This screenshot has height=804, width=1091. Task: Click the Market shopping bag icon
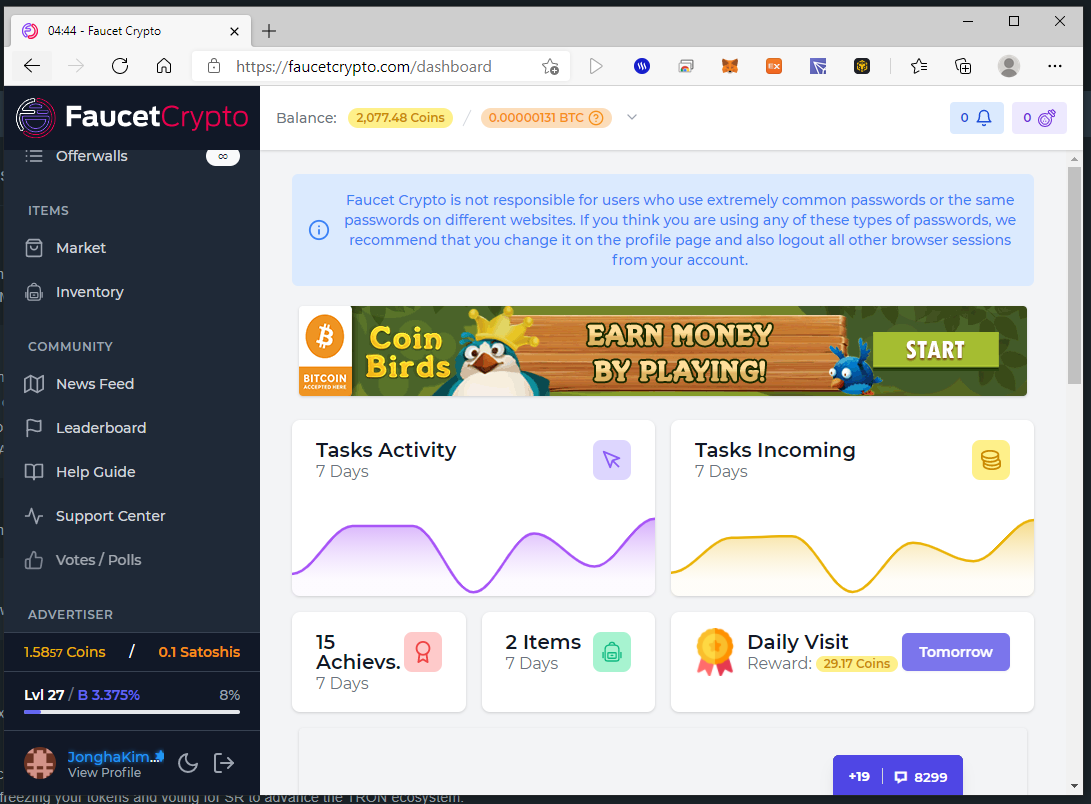coord(34,248)
